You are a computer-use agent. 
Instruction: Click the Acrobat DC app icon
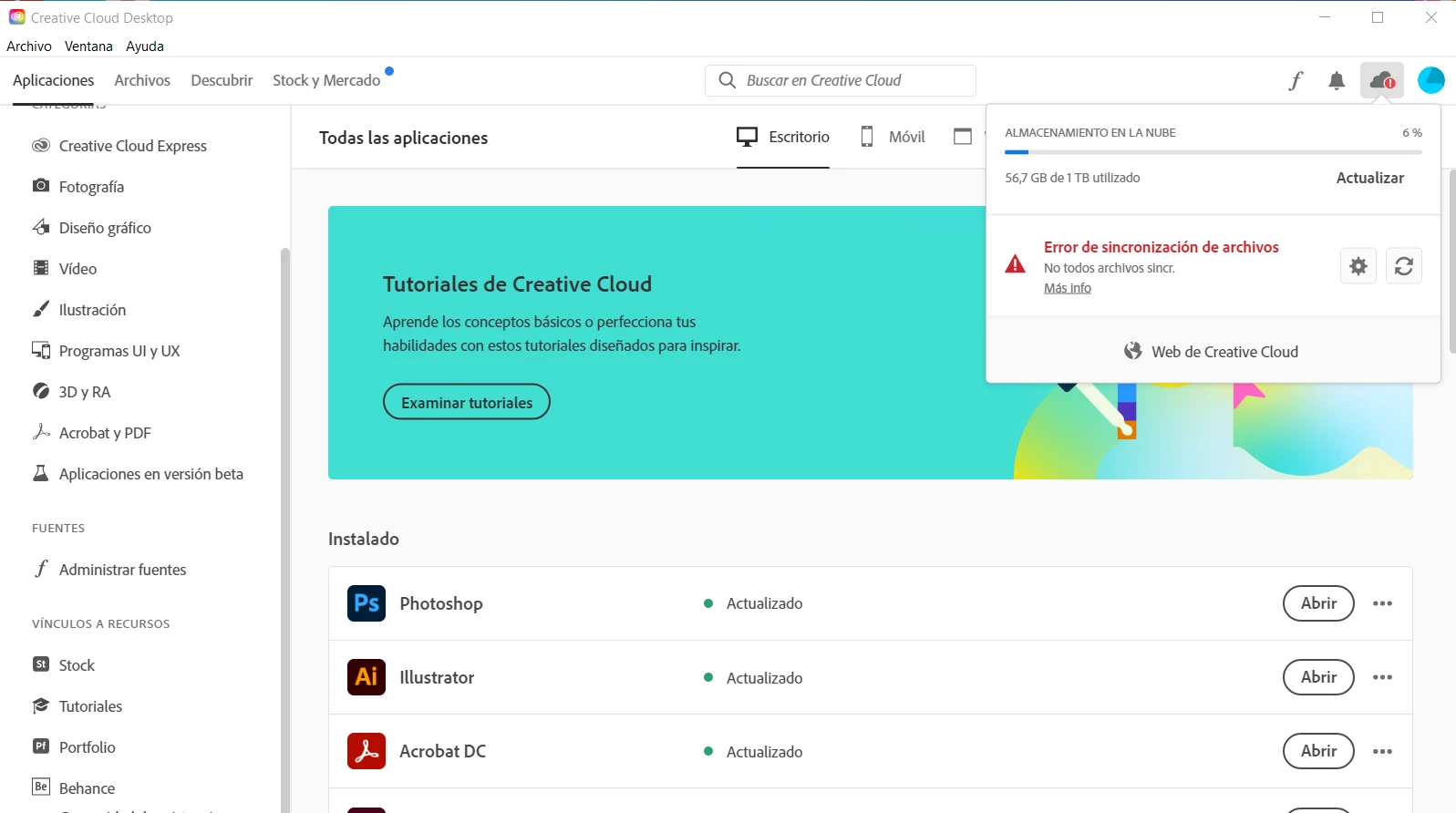coord(367,751)
